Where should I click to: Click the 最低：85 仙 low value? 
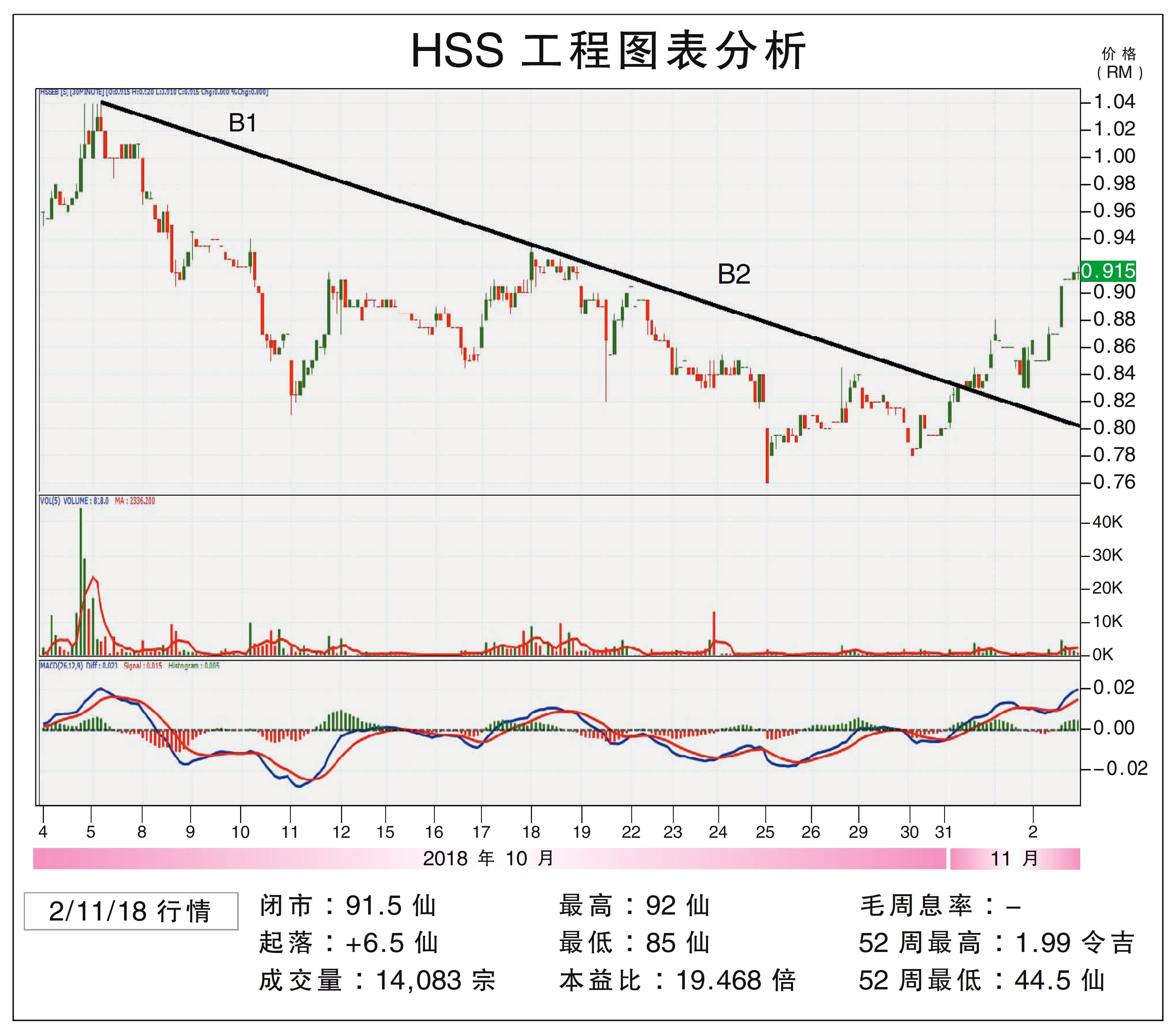tap(634, 943)
